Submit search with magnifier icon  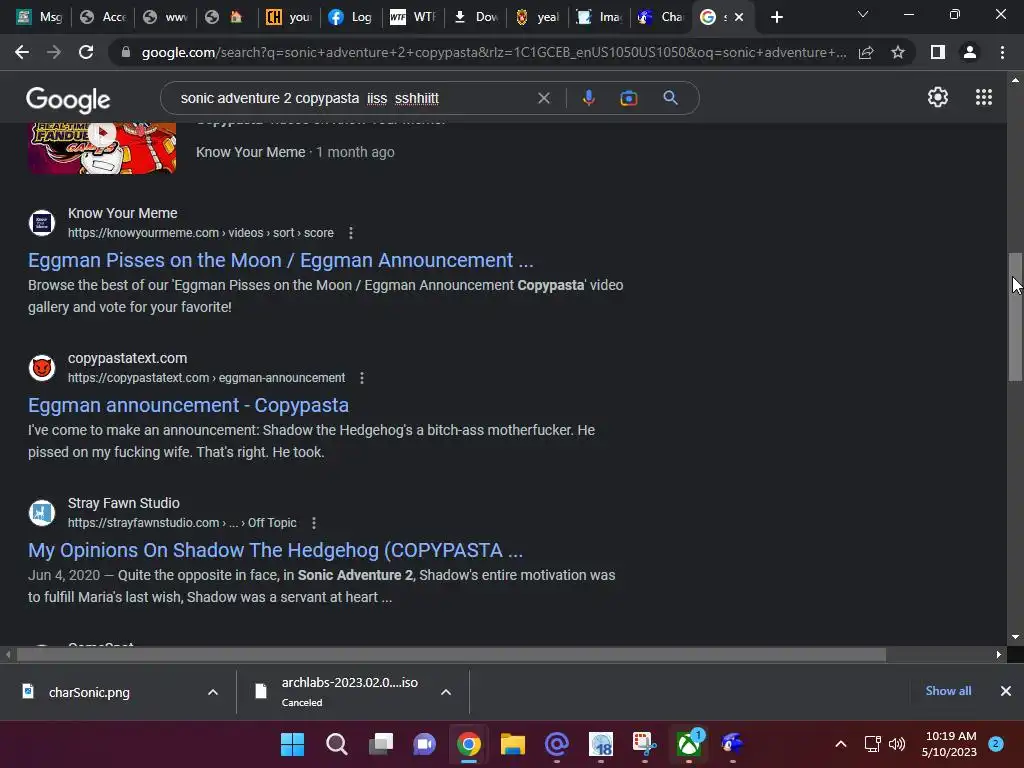tap(670, 98)
